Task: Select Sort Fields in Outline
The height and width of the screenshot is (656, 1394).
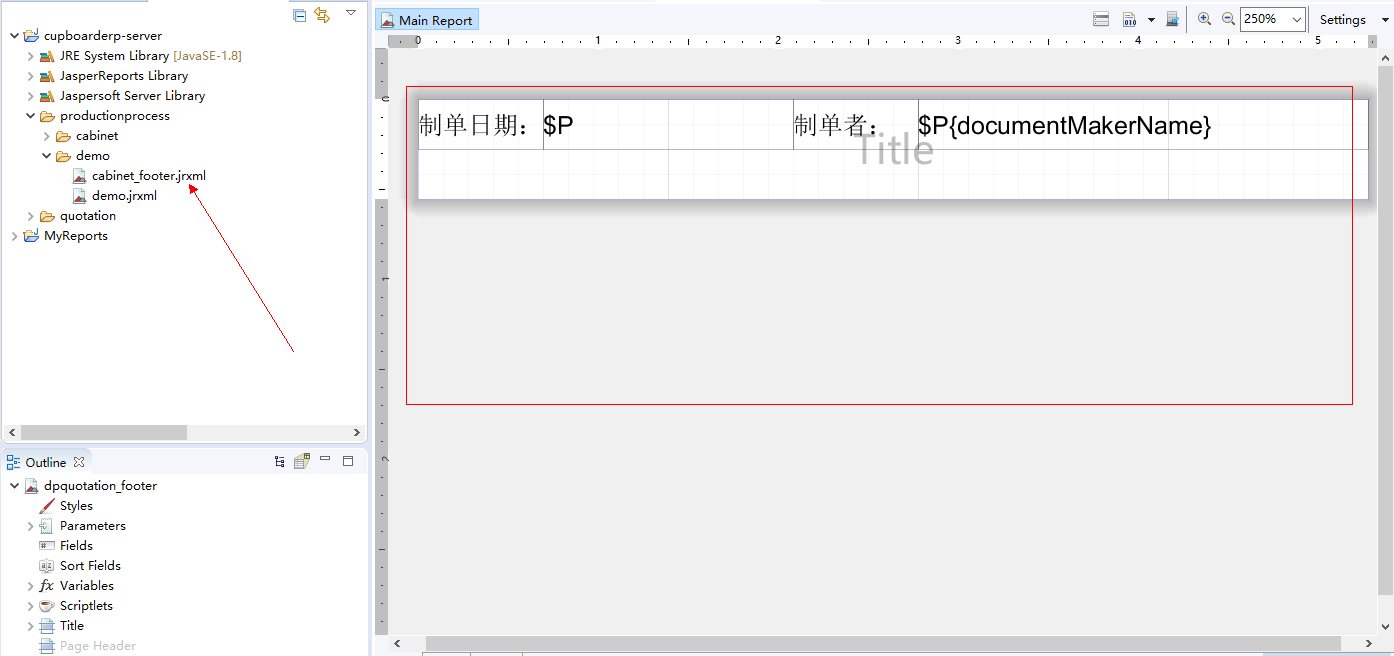Action: 90,566
